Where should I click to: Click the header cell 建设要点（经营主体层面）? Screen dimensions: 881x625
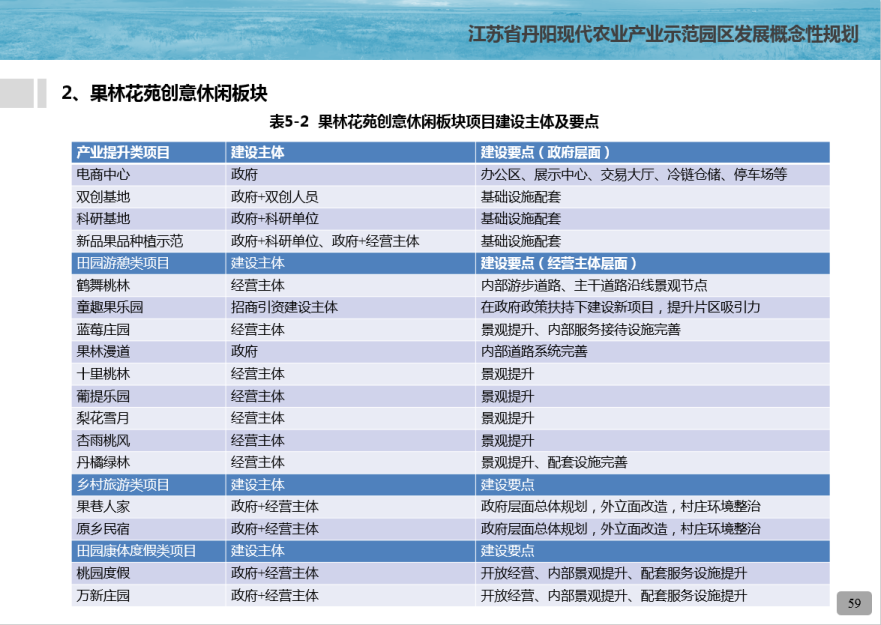pyautogui.click(x=652, y=263)
